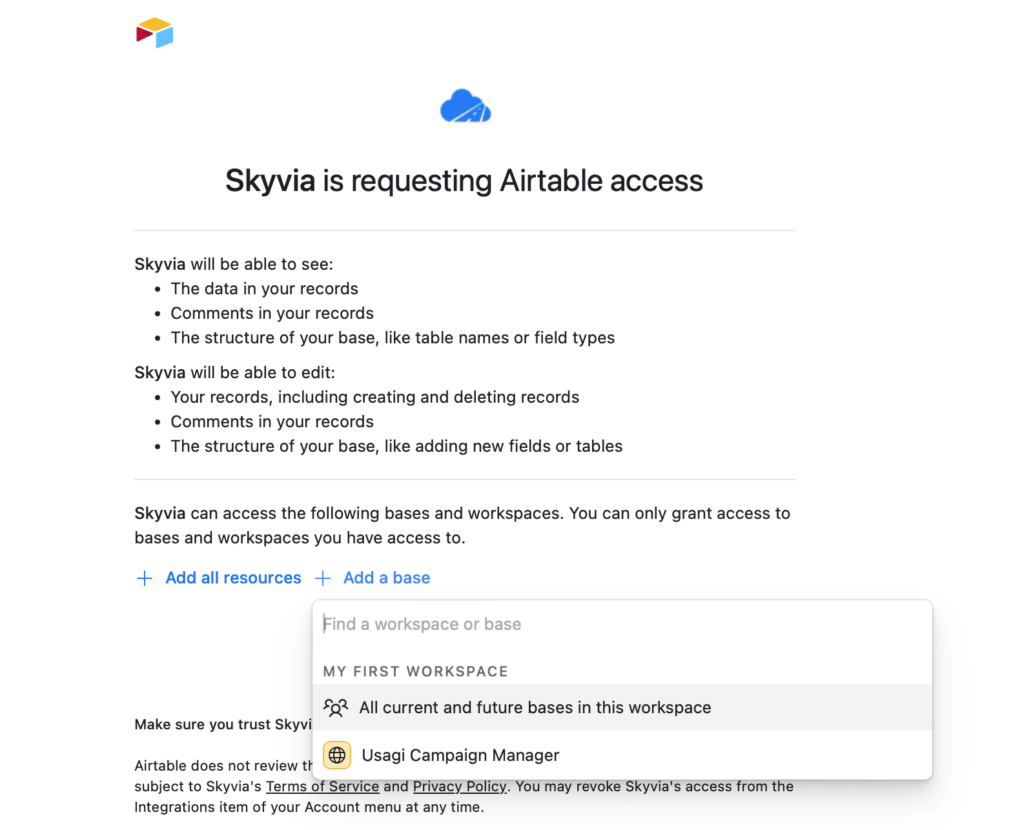Select All current and future bases in this workspace
1024x830 pixels.
point(535,708)
